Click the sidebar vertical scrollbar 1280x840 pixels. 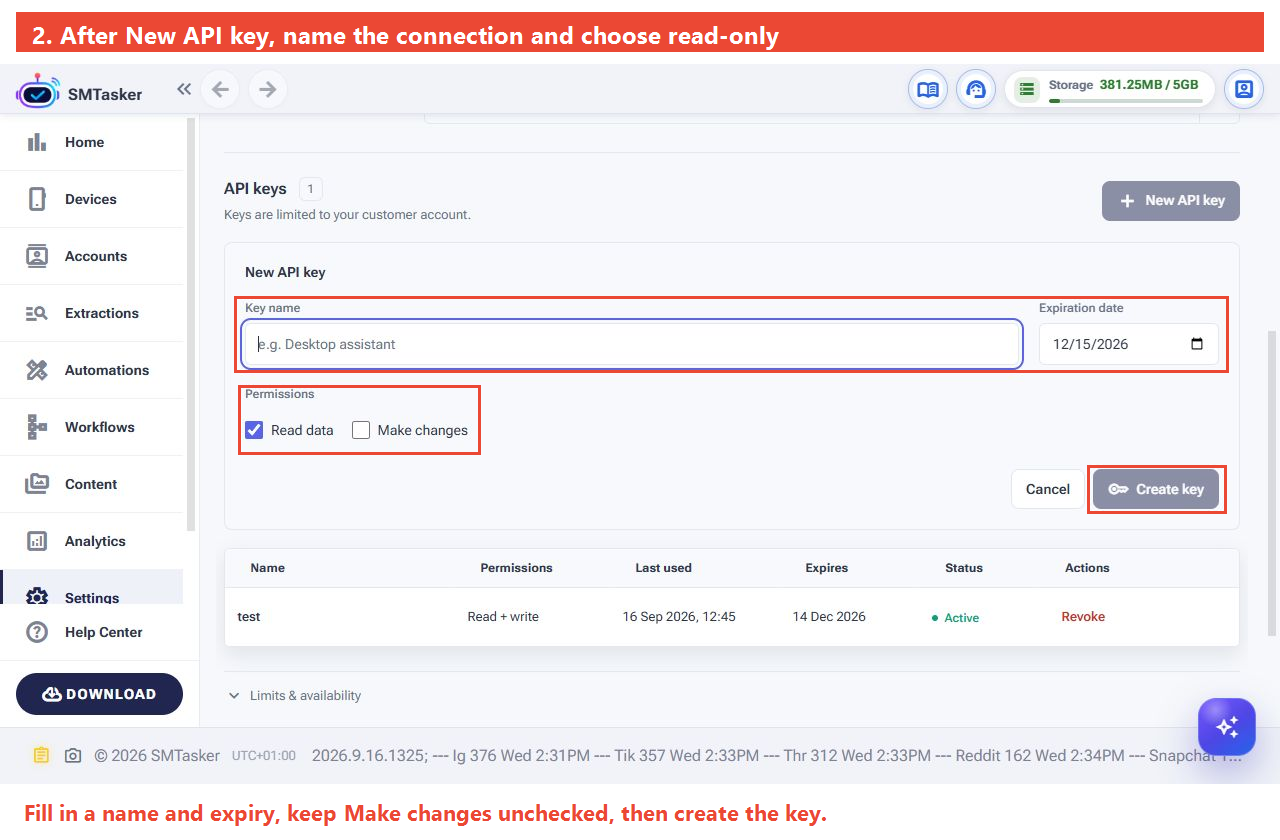point(191,322)
